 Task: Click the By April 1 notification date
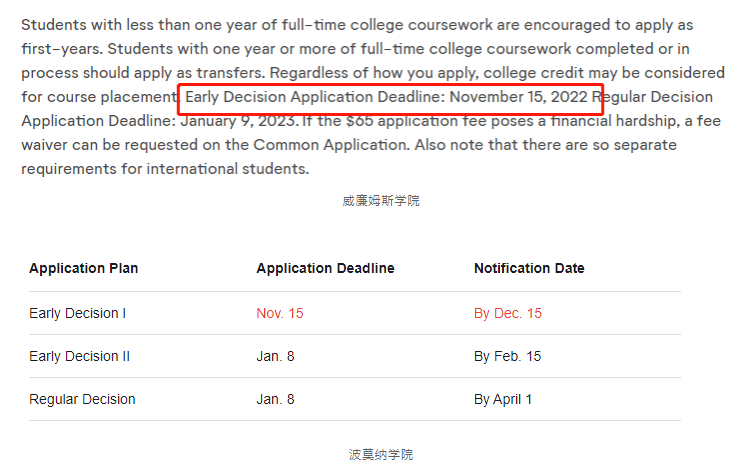pyautogui.click(x=503, y=399)
